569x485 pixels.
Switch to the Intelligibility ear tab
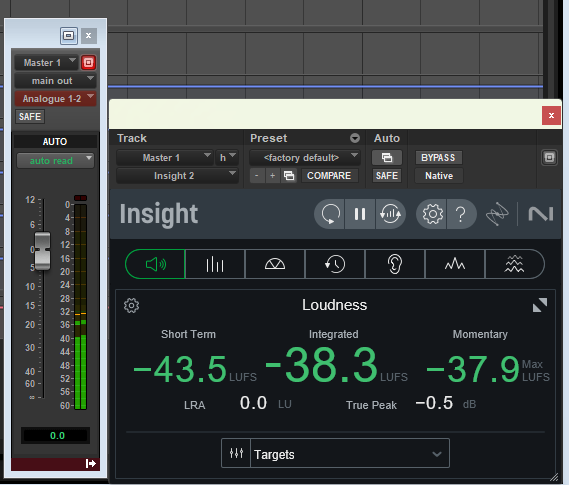[395, 264]
